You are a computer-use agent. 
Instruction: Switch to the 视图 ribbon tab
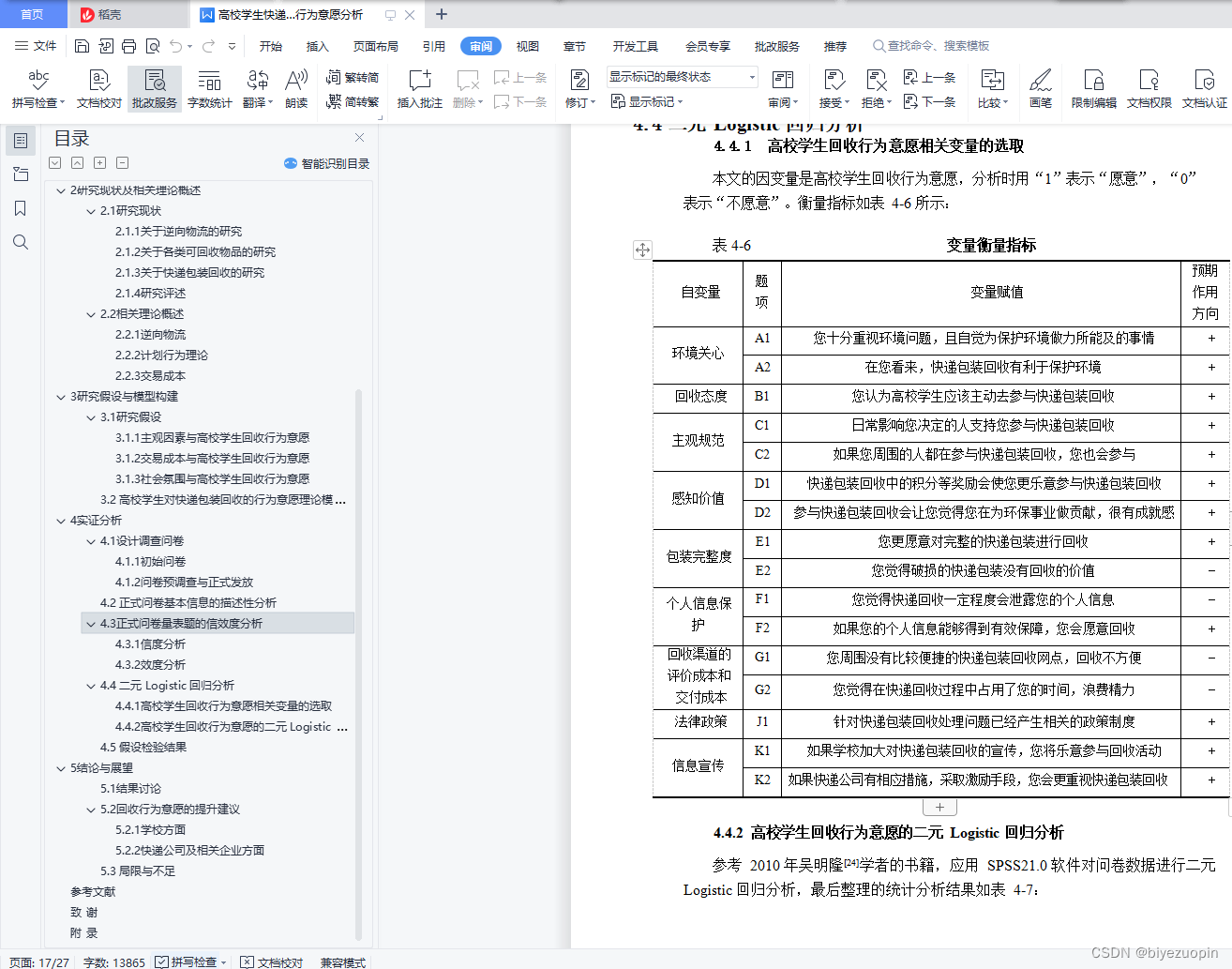tap(528, 46)
